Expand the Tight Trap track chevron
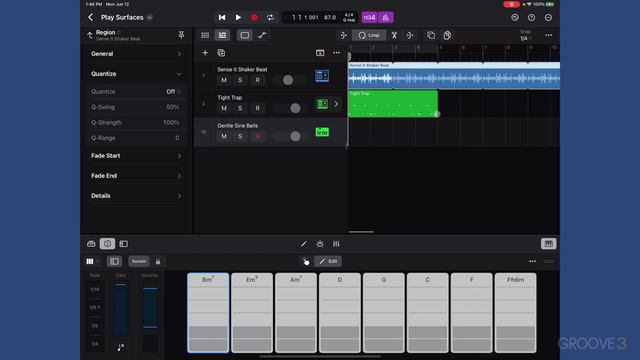The width and height of the screenshot is (640, 360). click(336, 104)
